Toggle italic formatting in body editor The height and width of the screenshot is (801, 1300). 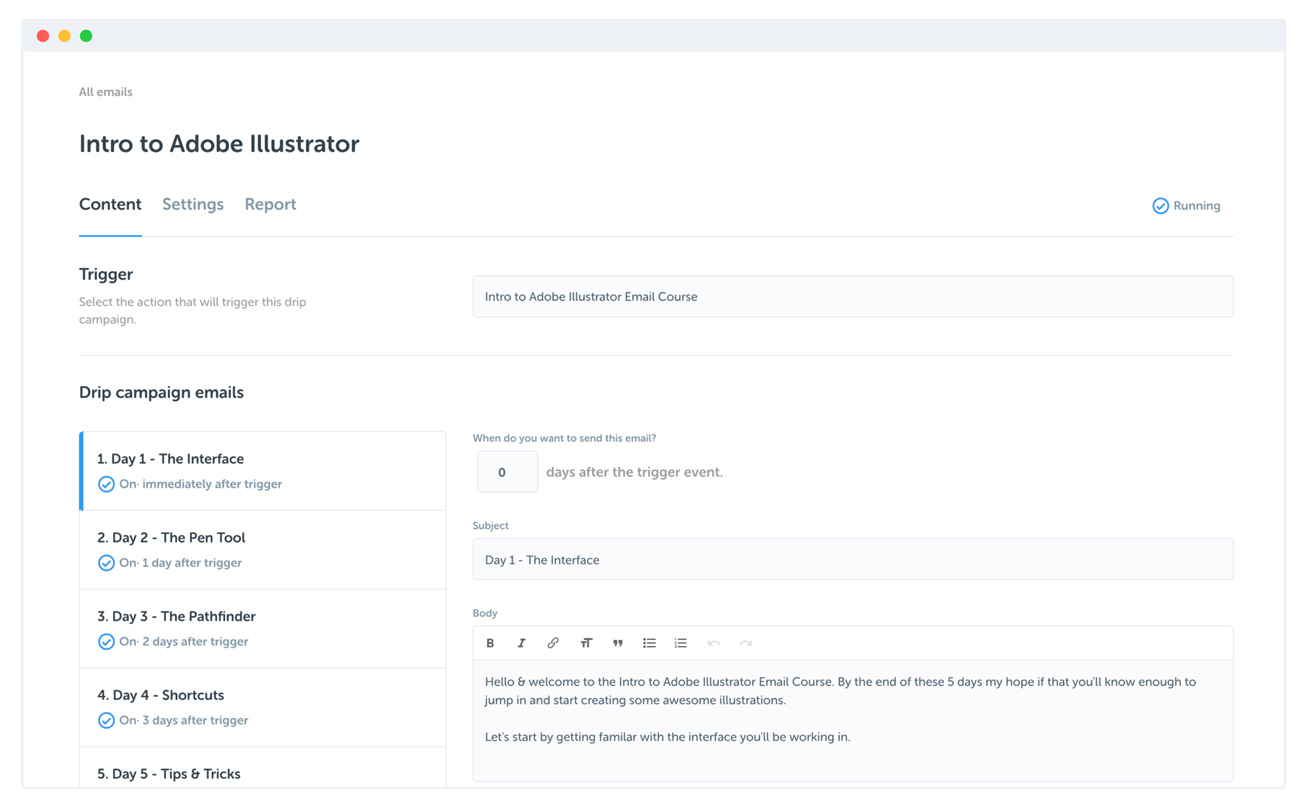(x=521, y=643)
